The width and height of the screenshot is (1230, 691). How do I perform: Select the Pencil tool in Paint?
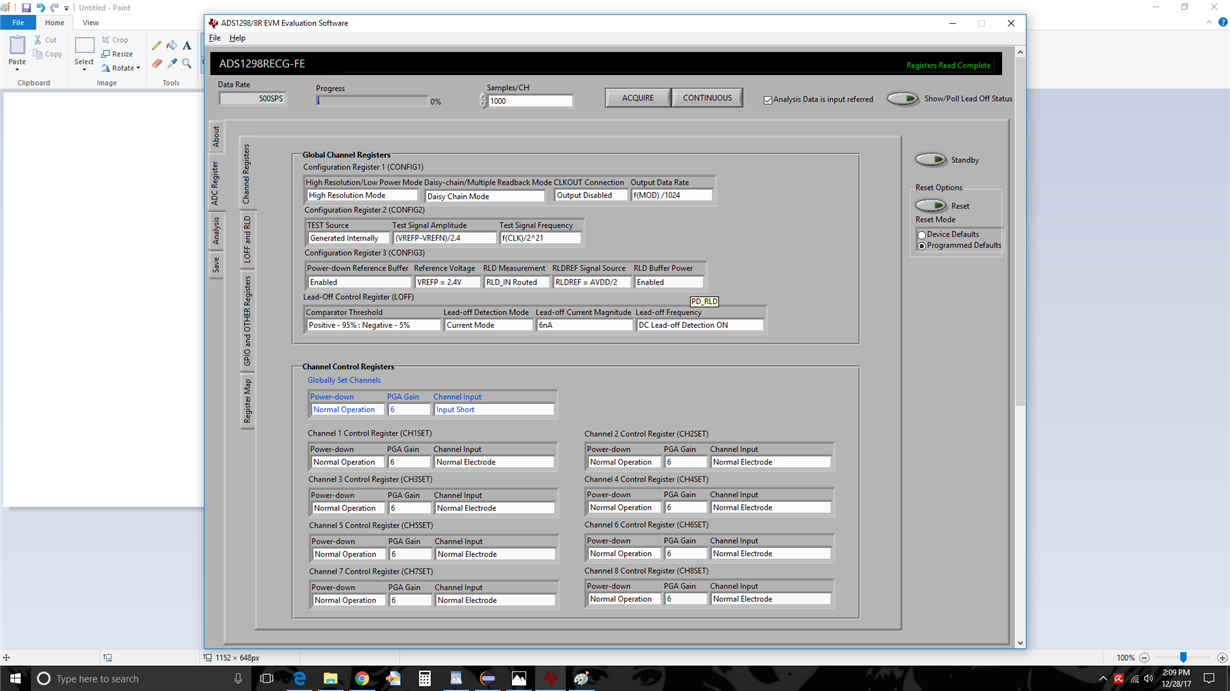coord(156,46)
